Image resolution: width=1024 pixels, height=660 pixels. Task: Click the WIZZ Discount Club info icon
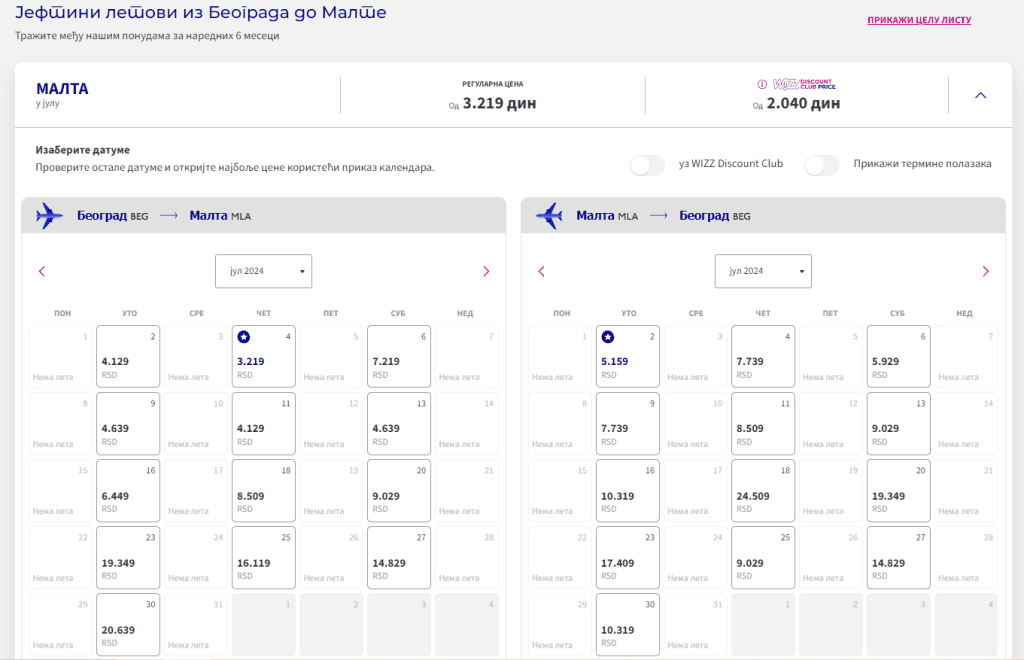click(x=761, y=84)
